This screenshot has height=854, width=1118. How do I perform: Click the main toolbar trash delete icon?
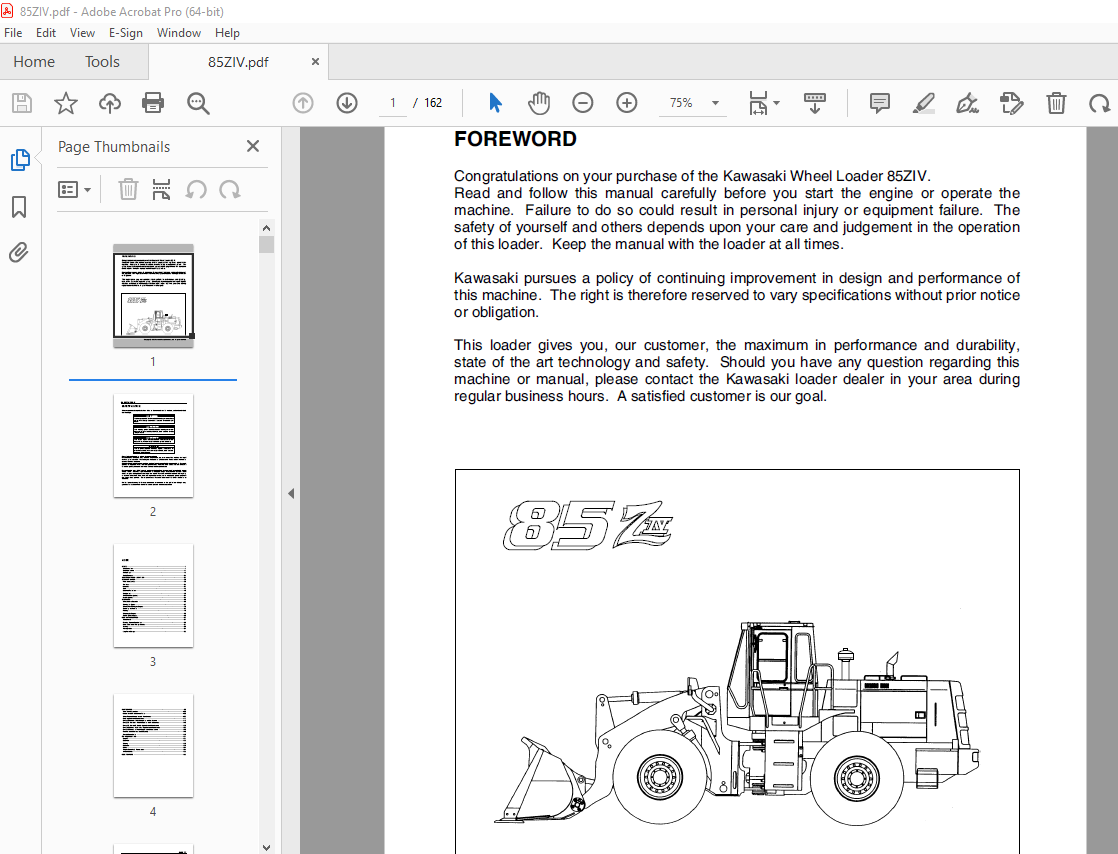[1056, 103]
